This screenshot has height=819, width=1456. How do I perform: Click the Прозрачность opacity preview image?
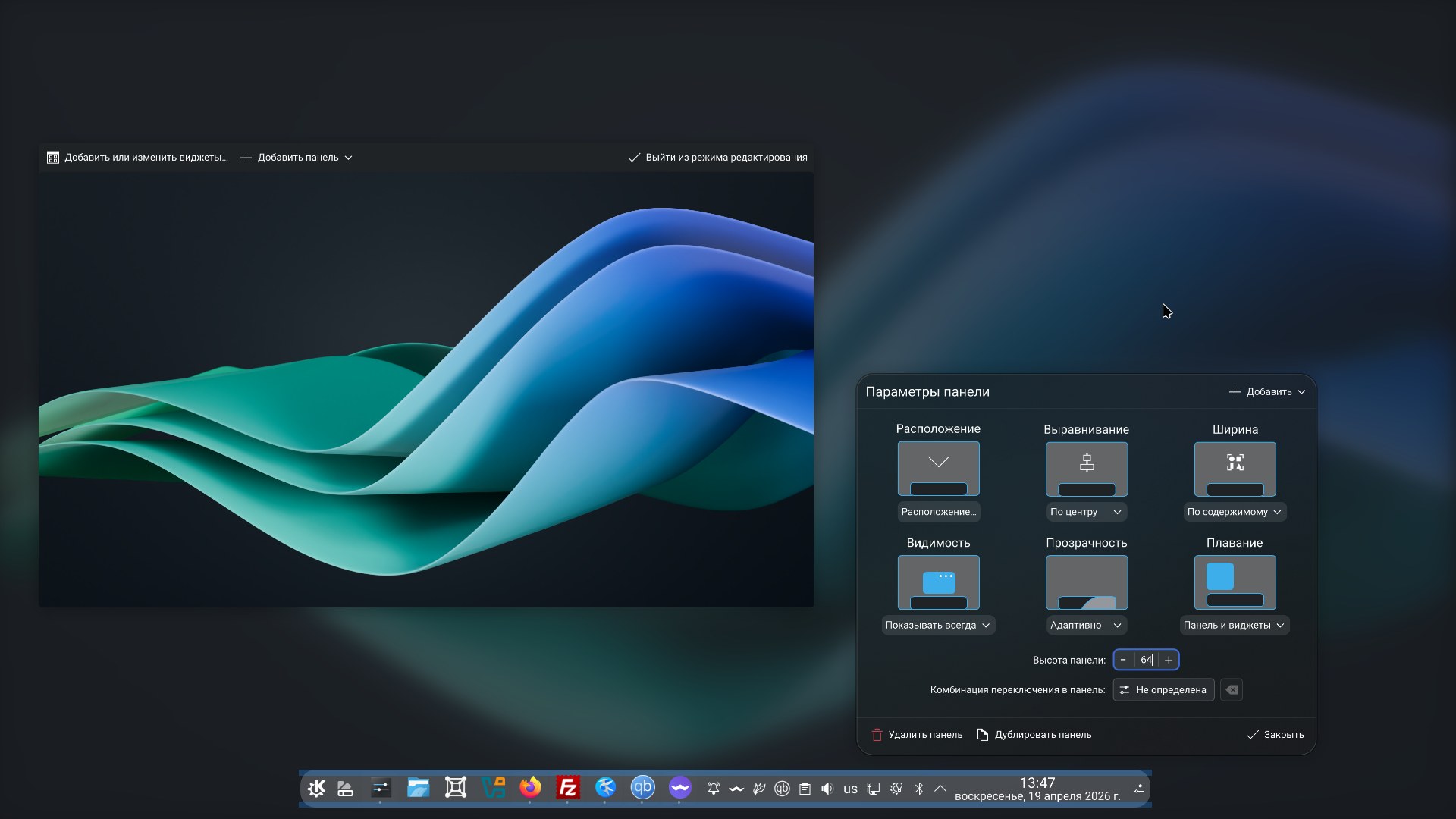pos(1086,582)
